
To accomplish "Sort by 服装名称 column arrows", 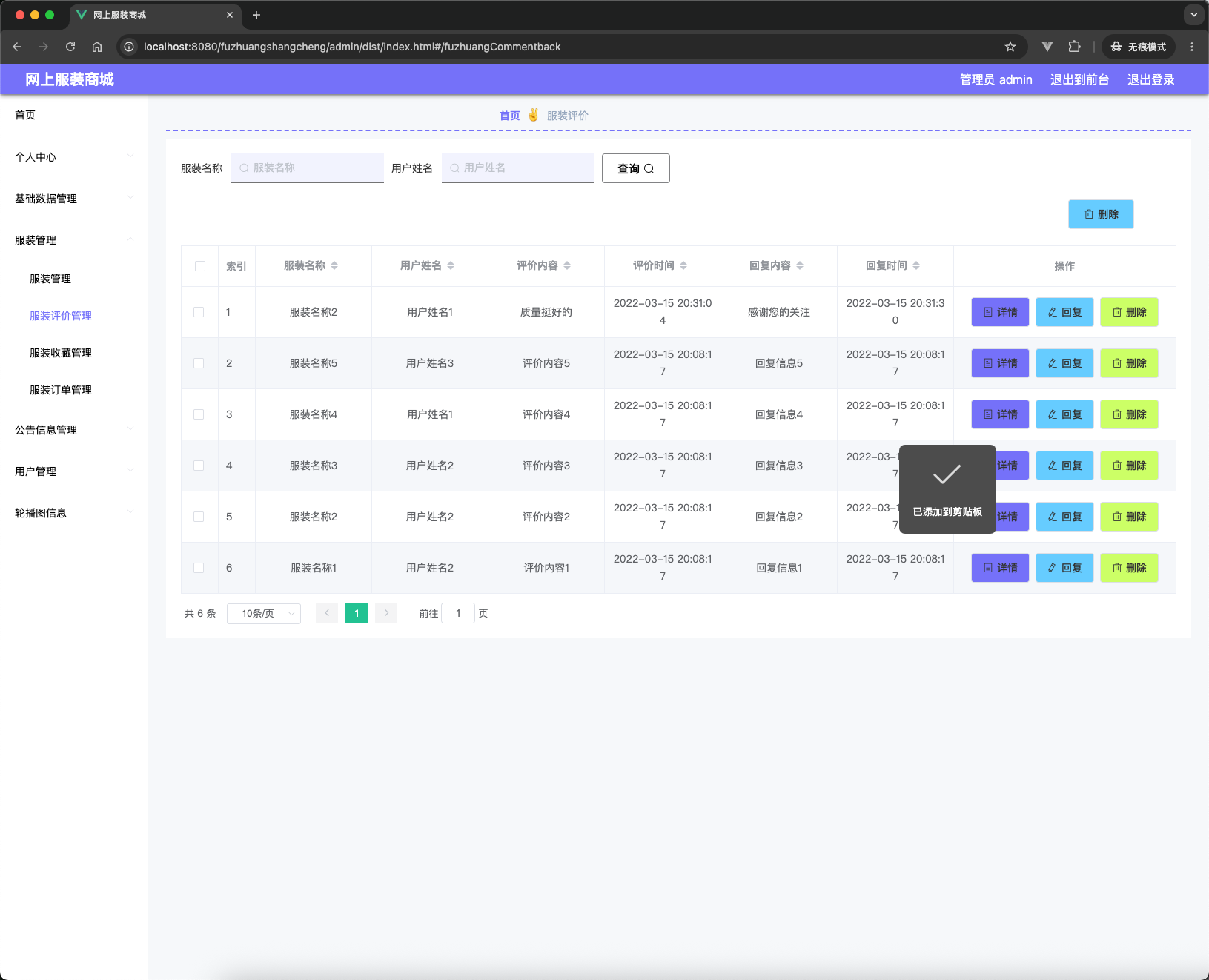I will [x=334, y=265].
